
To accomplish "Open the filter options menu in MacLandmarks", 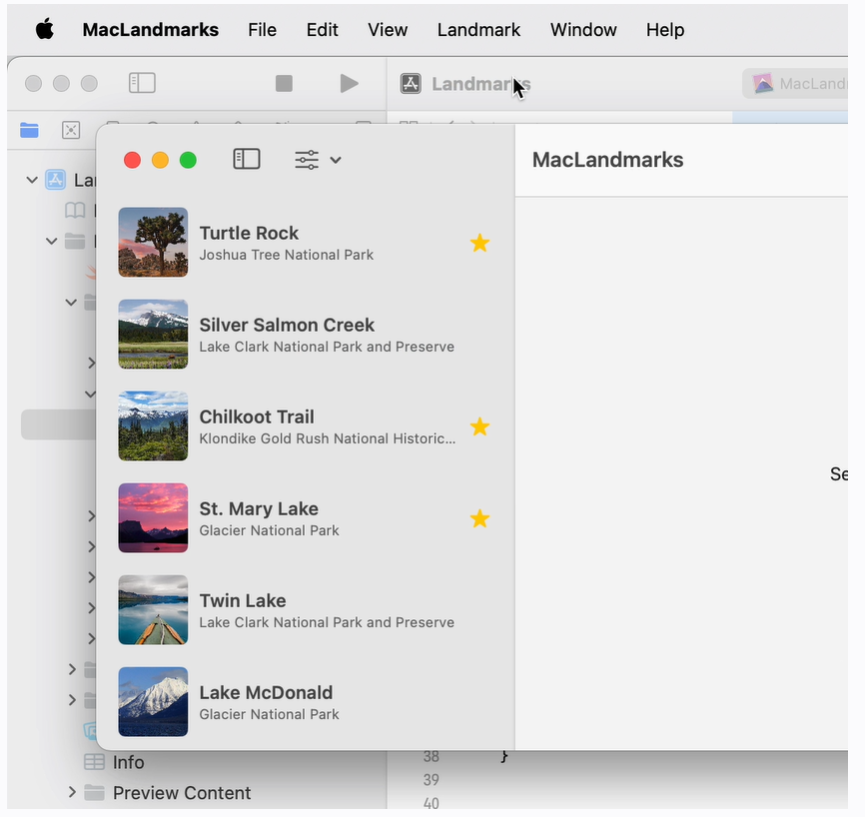I will coord(318,160).
